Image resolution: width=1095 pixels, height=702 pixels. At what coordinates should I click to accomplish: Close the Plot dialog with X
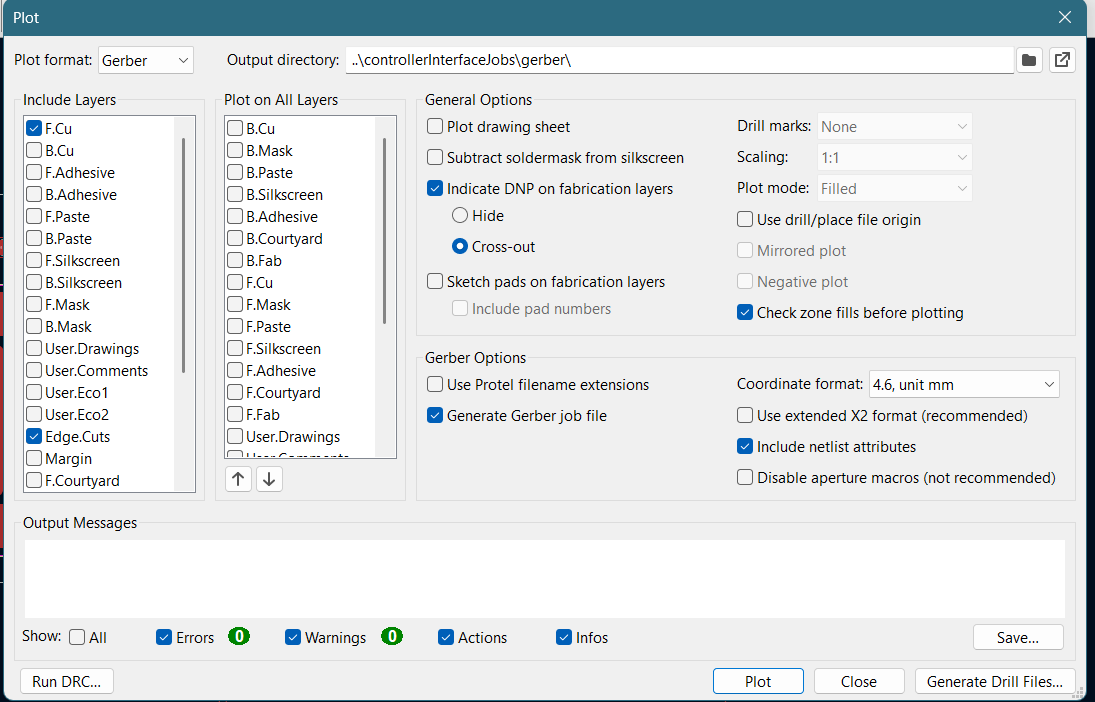tap(1064, 17)
